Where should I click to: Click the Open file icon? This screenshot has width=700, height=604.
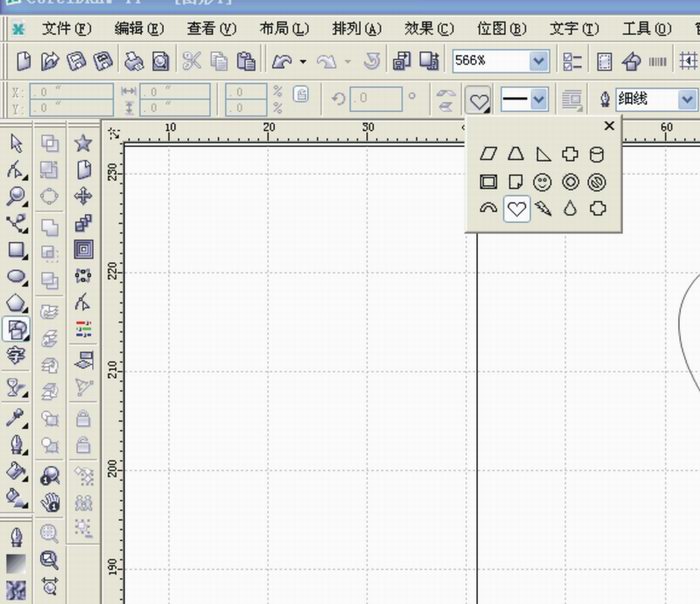point(50,61)
